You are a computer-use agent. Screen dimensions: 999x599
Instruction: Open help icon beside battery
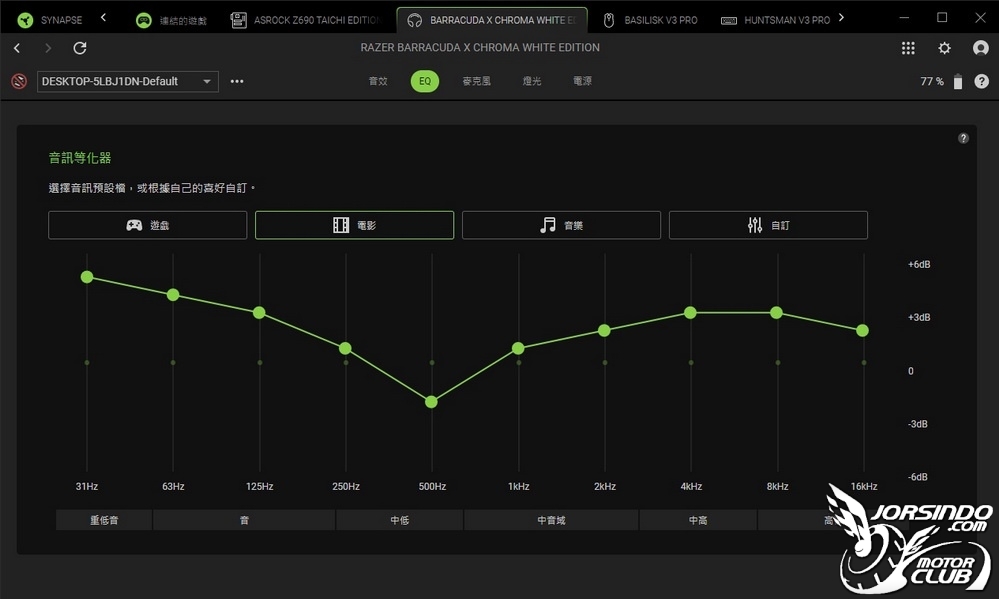pyautogui.click(x=982, y=82)
